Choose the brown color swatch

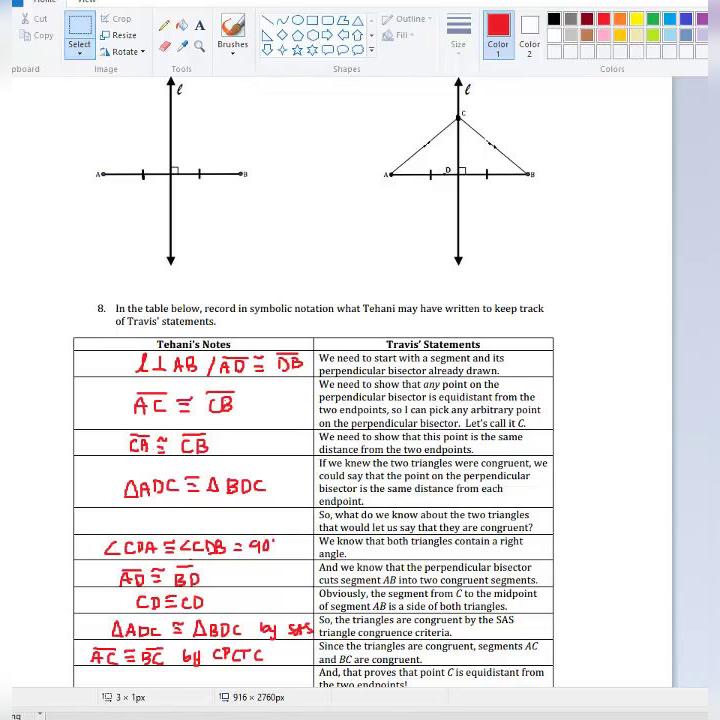coord(587,35)
